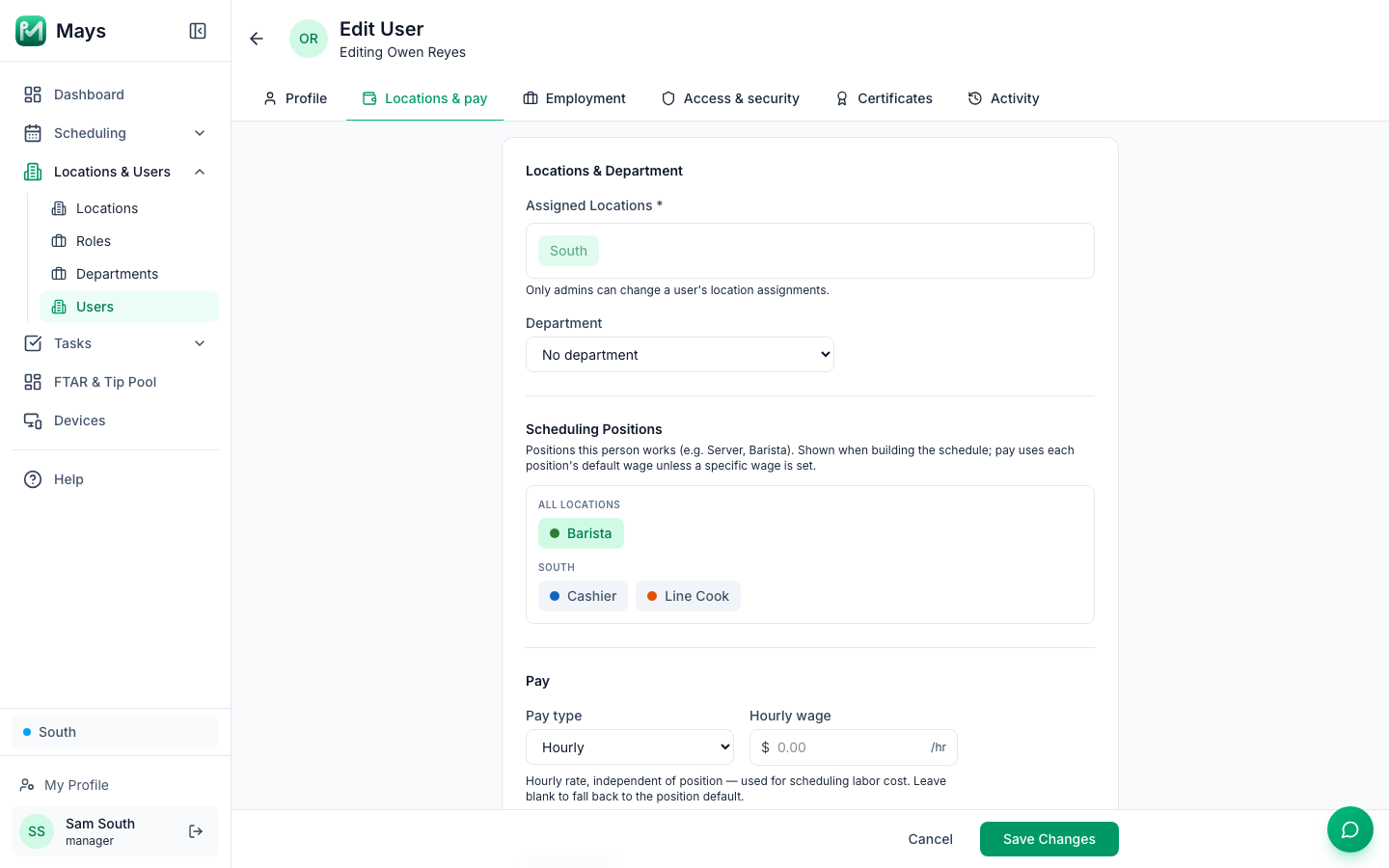Toggle the Line Cook position chip
Viewport: 1389px width, 868px height.
click(x=688, y=596)
